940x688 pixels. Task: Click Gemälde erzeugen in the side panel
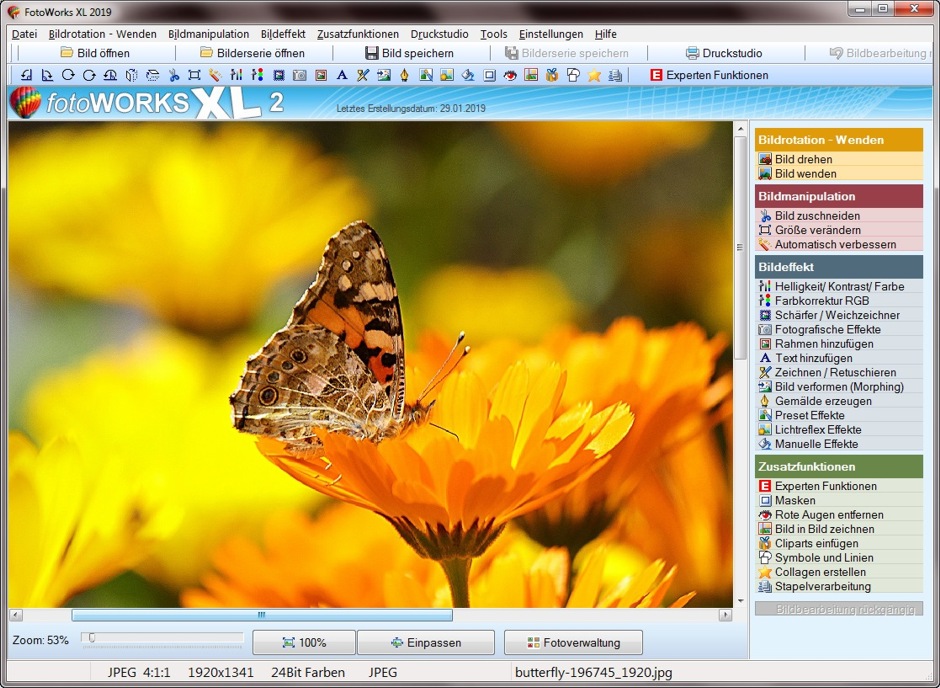[x=822, y=401]
